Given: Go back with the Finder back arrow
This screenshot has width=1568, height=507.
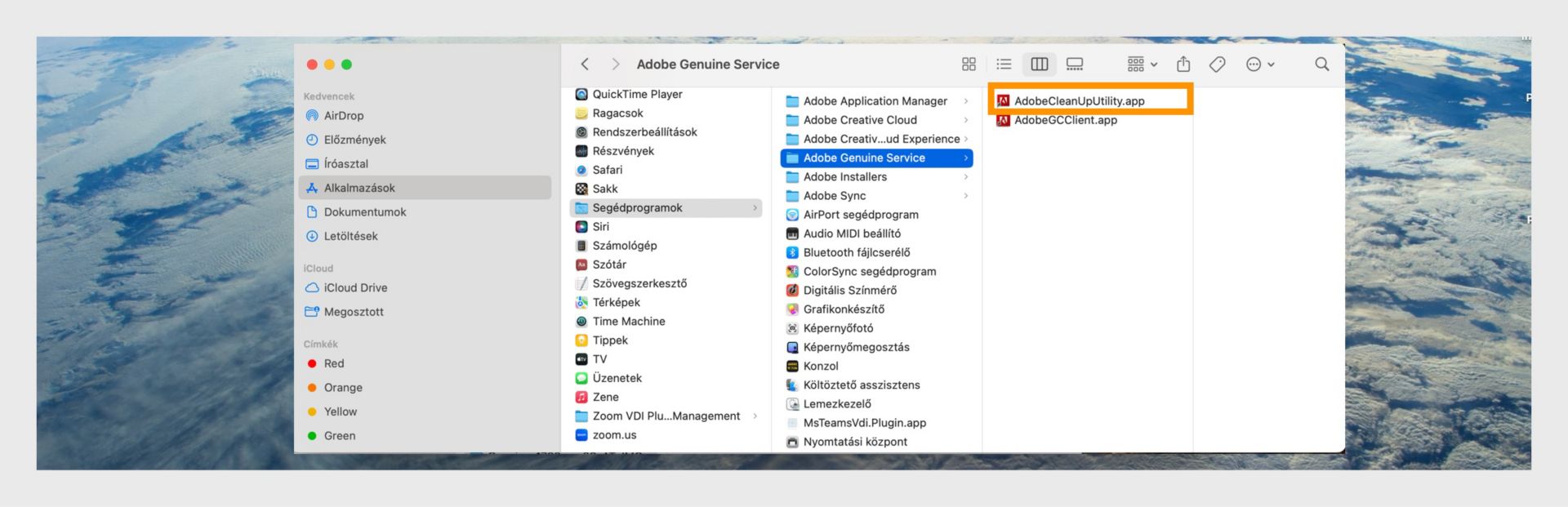Looking at the screenshot, I should pos(585,64).
